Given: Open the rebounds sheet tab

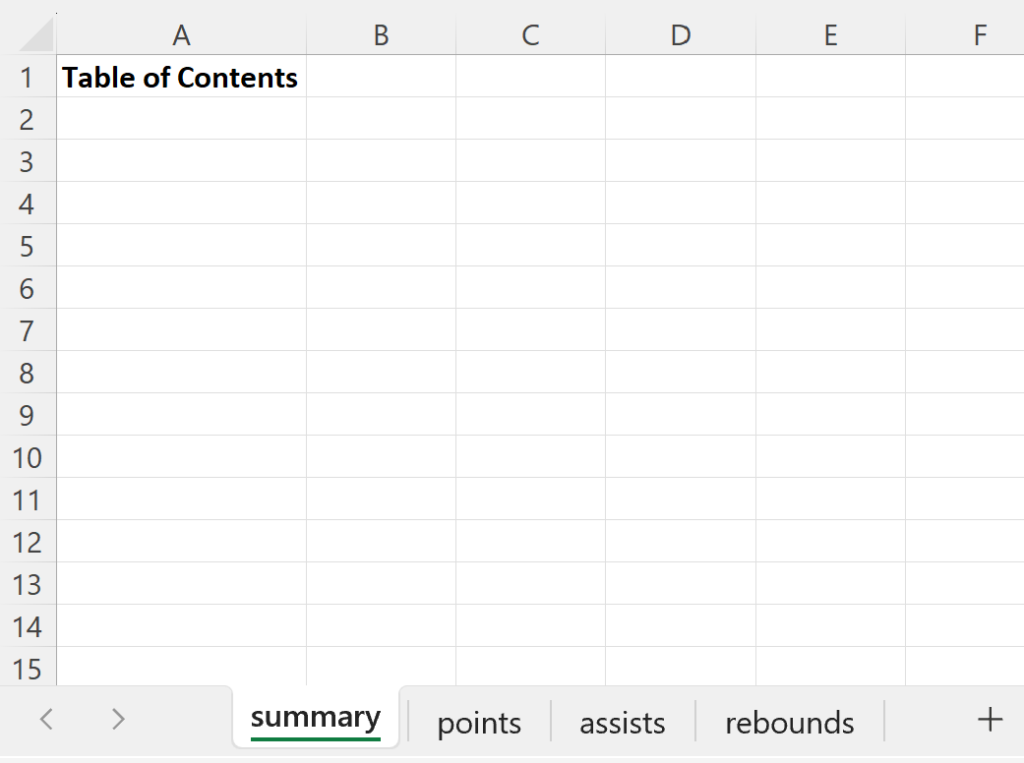Looking at the screenshot, I should pyautogui.click(x=790, y=723).
